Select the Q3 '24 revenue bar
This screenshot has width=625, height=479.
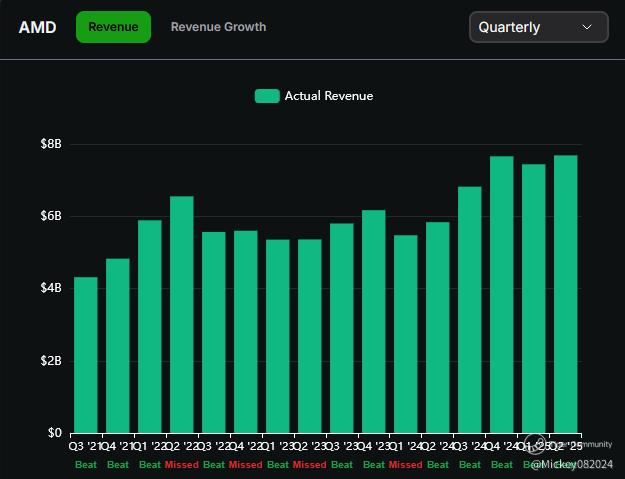click(470, 310)
